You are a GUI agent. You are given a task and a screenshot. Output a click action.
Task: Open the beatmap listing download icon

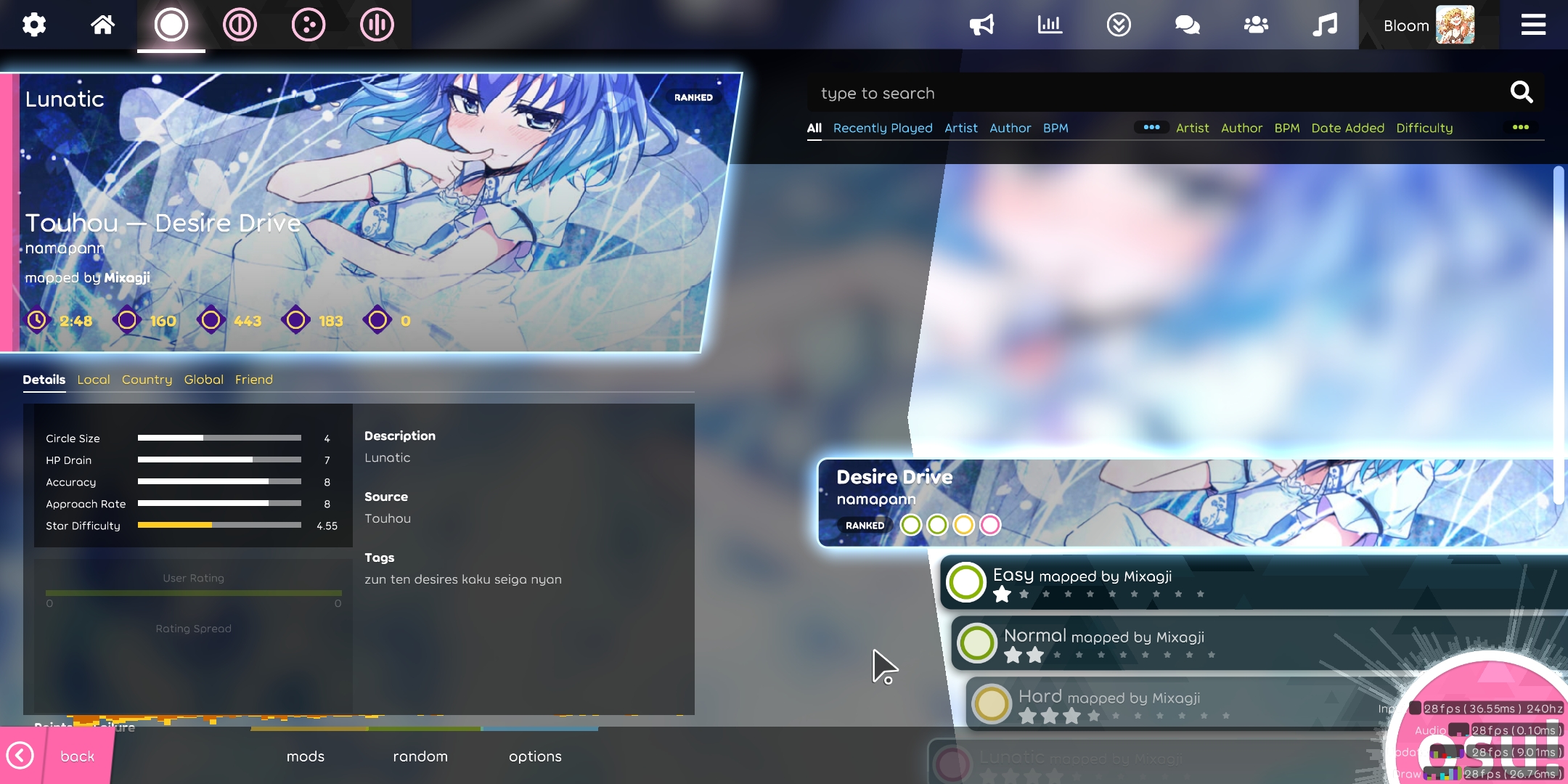pyautogui.click(x=1119, y=25)
